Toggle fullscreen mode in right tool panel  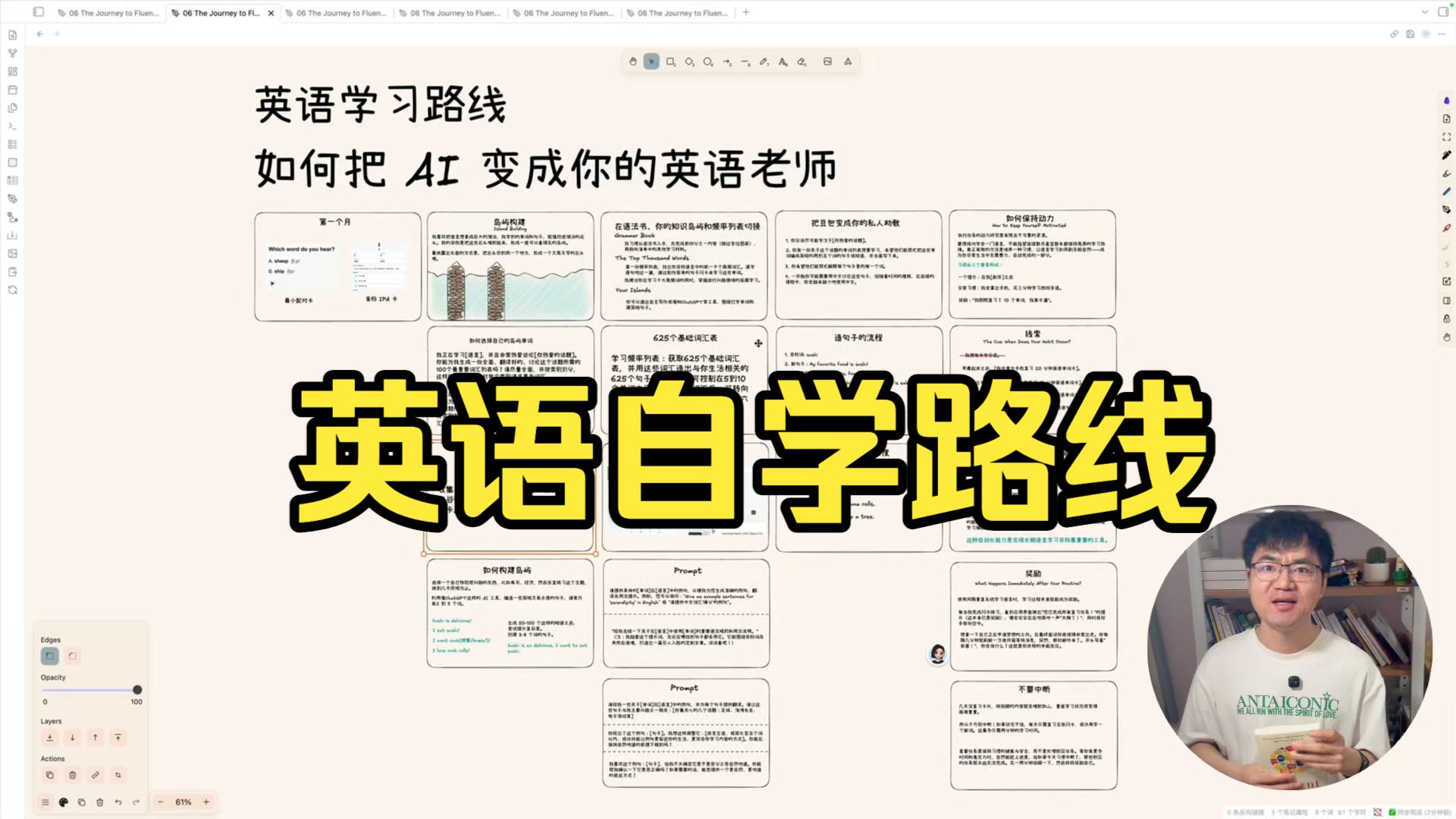tap(1446, 137)
